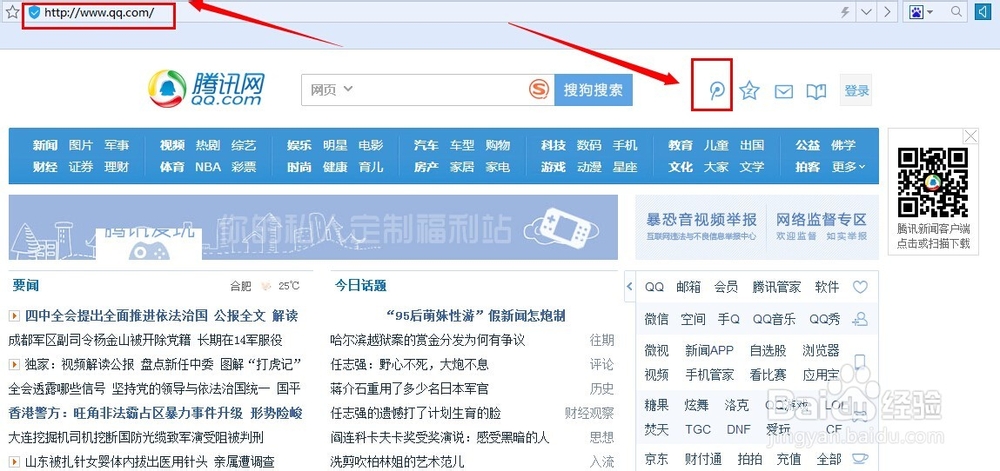Click the blue security shield icon
Viewport: 1000px width, 471px height.
tap(34, 12)
